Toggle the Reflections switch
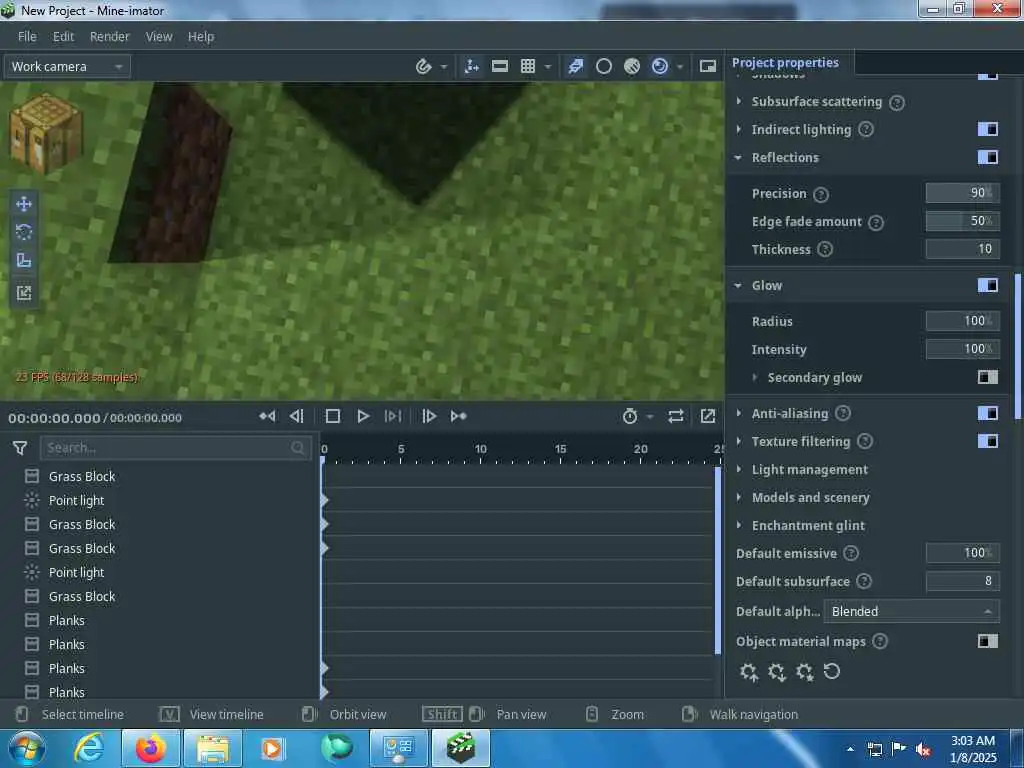 [987, 157]
